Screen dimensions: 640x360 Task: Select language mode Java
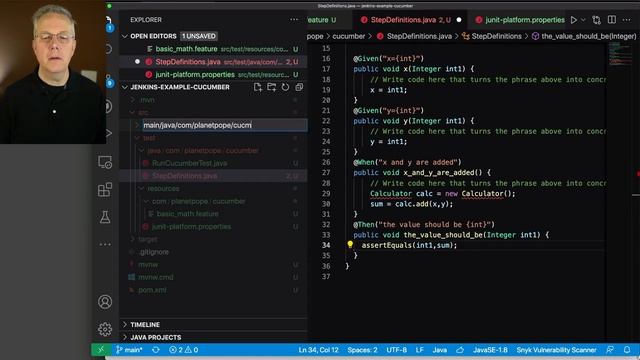coord(440,350)
